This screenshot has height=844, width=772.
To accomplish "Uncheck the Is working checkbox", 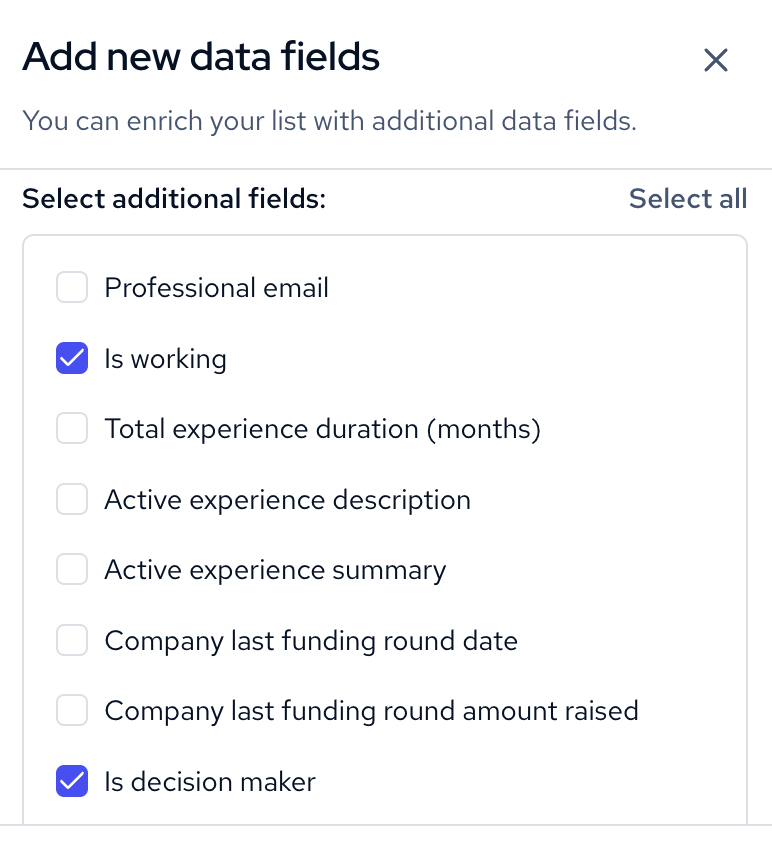I will tap(72, 358).
